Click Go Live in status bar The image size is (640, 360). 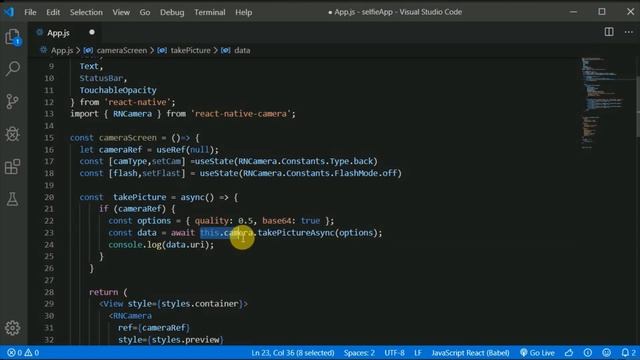(x=537, y=353)
